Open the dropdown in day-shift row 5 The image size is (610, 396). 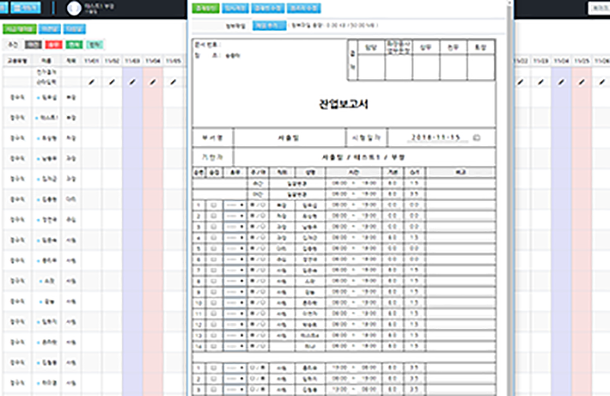(235, 249)
